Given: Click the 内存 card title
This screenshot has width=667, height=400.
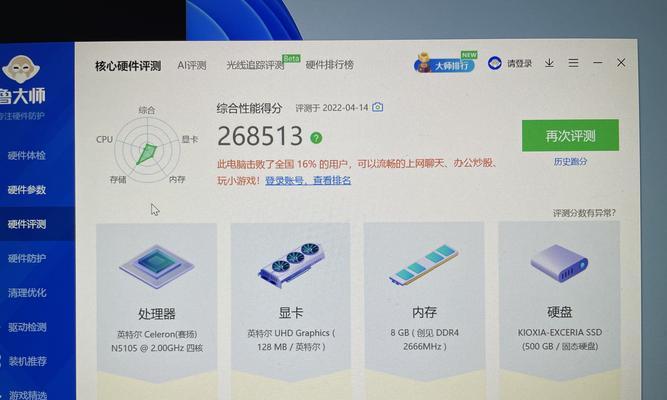Looking at the screenshot, I should point(424,312).
